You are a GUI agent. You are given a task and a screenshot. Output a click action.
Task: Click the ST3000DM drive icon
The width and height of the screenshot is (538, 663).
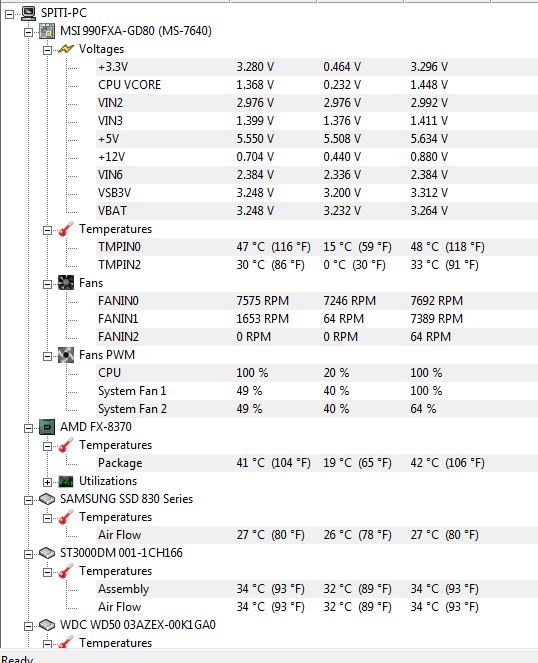pos(47,553)
